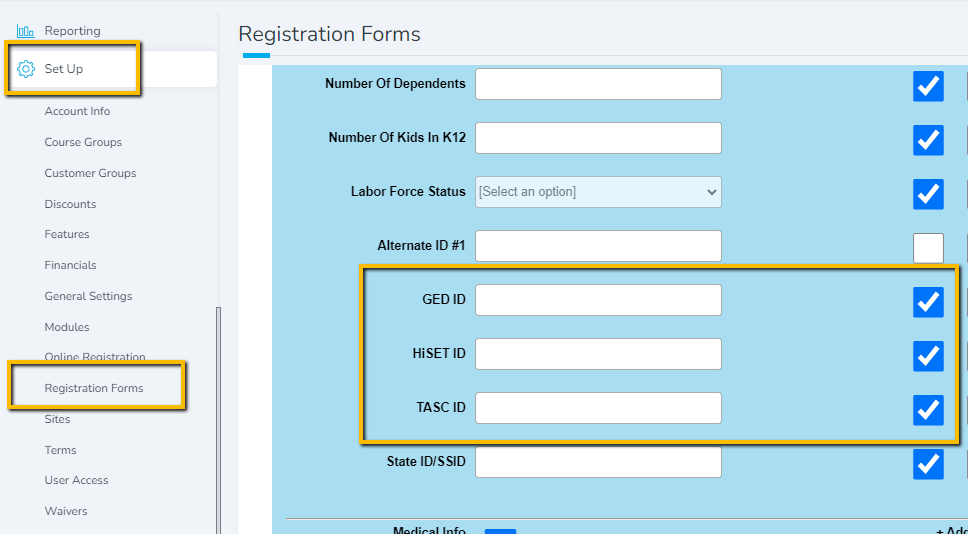
Task: Click the GED ID text field
Action: pos(598,300)
